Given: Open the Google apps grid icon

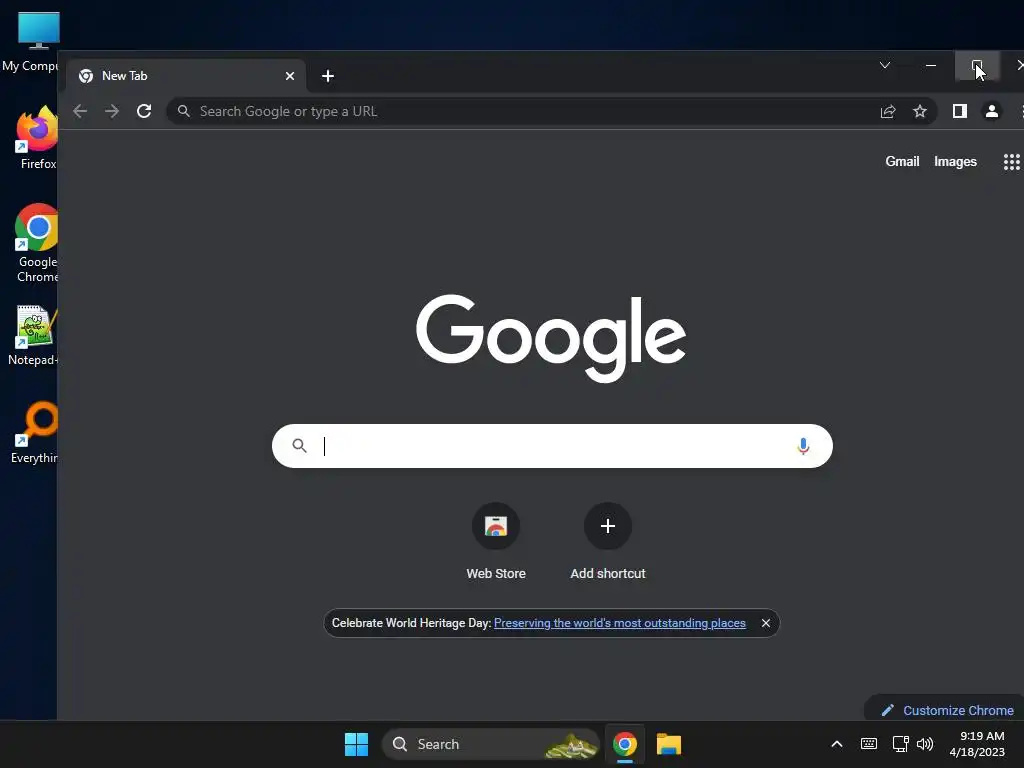Looking at the screenshot, I should [x=1011, y=162].
